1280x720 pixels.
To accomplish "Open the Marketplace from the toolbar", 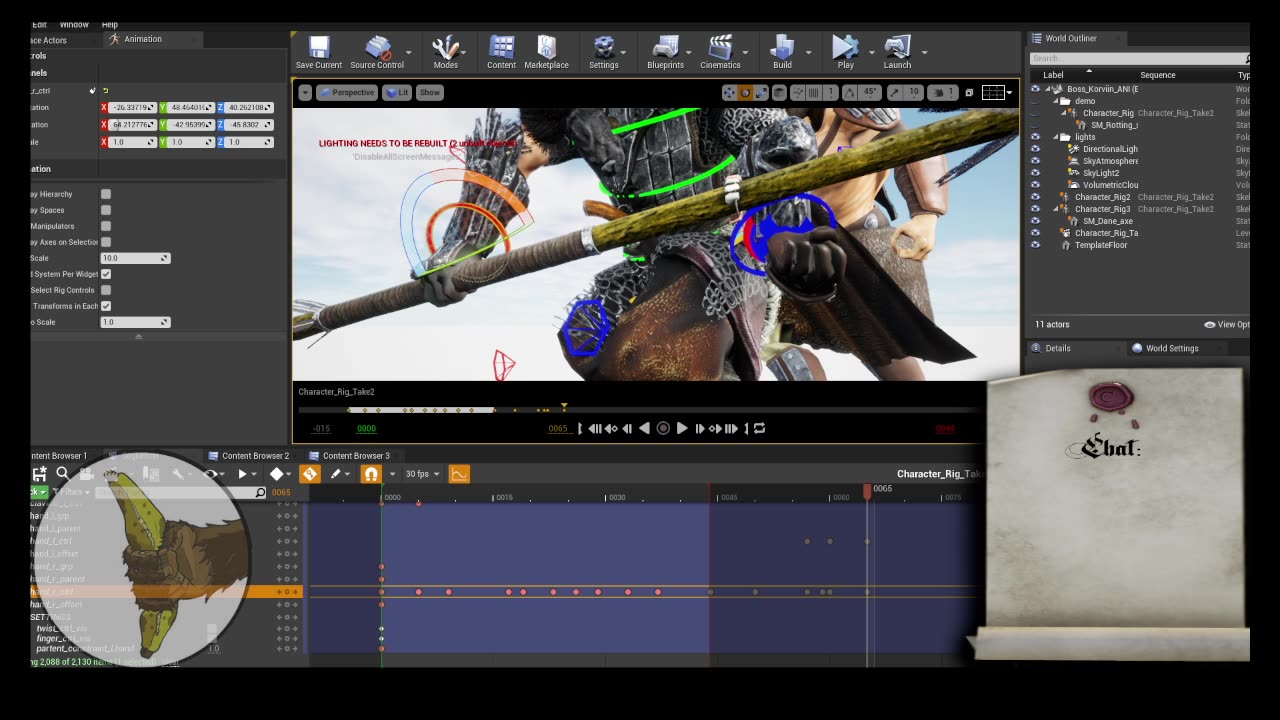I will [546, 52].
